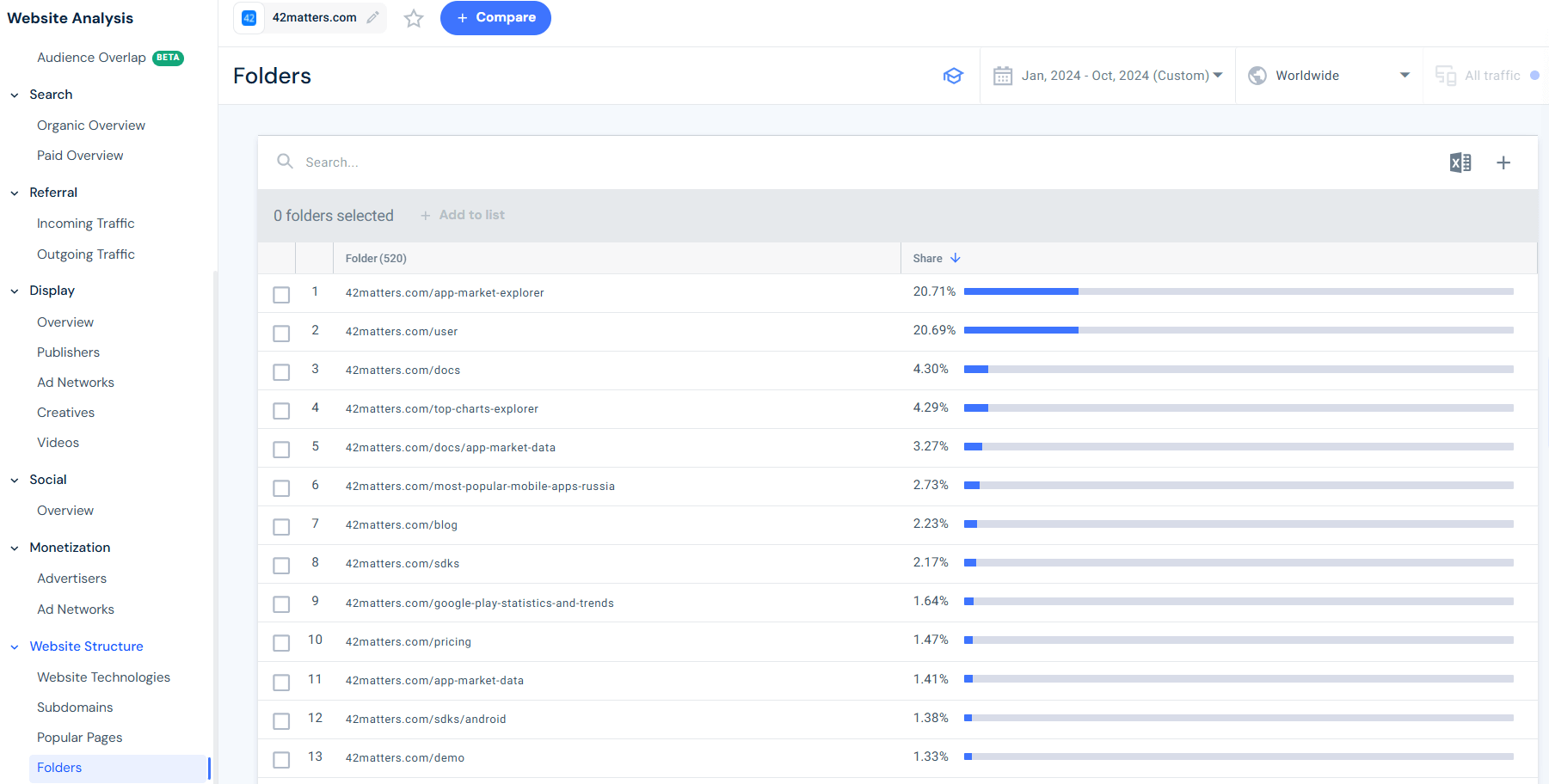Click share bar for app-market-explorer
1549x784 pixels.
tap(1239, 291)
